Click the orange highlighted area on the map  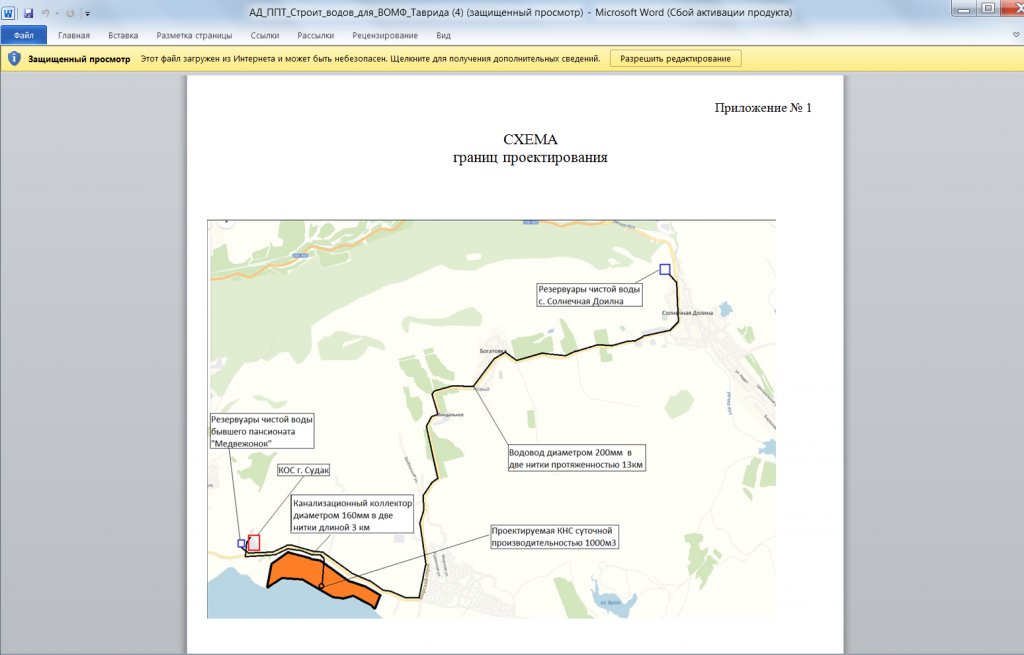click(x=295, y=570)
